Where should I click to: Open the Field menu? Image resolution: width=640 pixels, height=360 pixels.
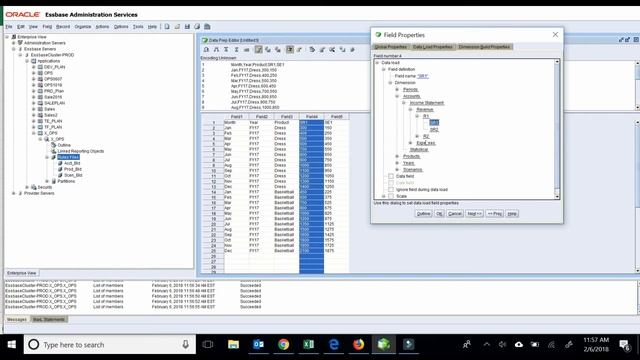pos(47,27)
